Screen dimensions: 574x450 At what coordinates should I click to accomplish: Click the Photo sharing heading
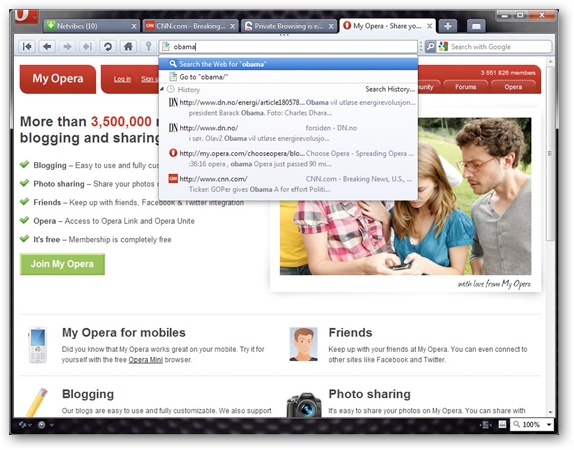click(x=369, y=394)
